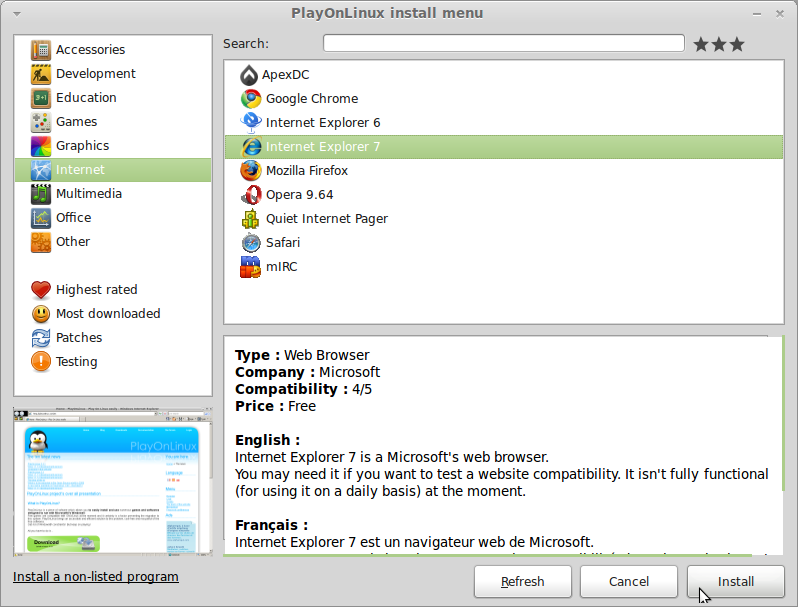The image size is (798, 607).
Task: Click the Graphics rainbow icon
Action: [41, 146]
